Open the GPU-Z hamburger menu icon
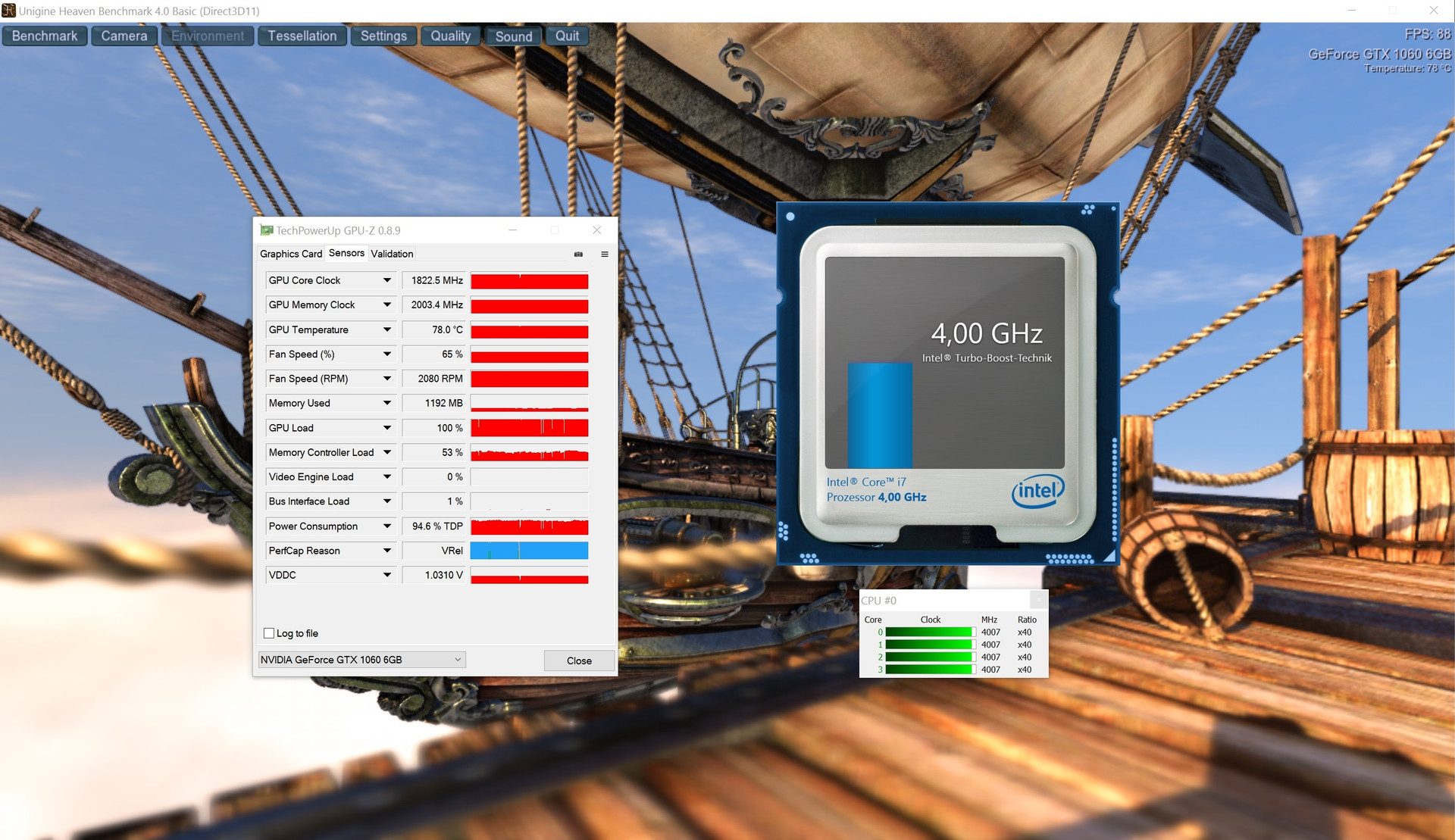1455x840 pixels. click(x=605, y=254)
